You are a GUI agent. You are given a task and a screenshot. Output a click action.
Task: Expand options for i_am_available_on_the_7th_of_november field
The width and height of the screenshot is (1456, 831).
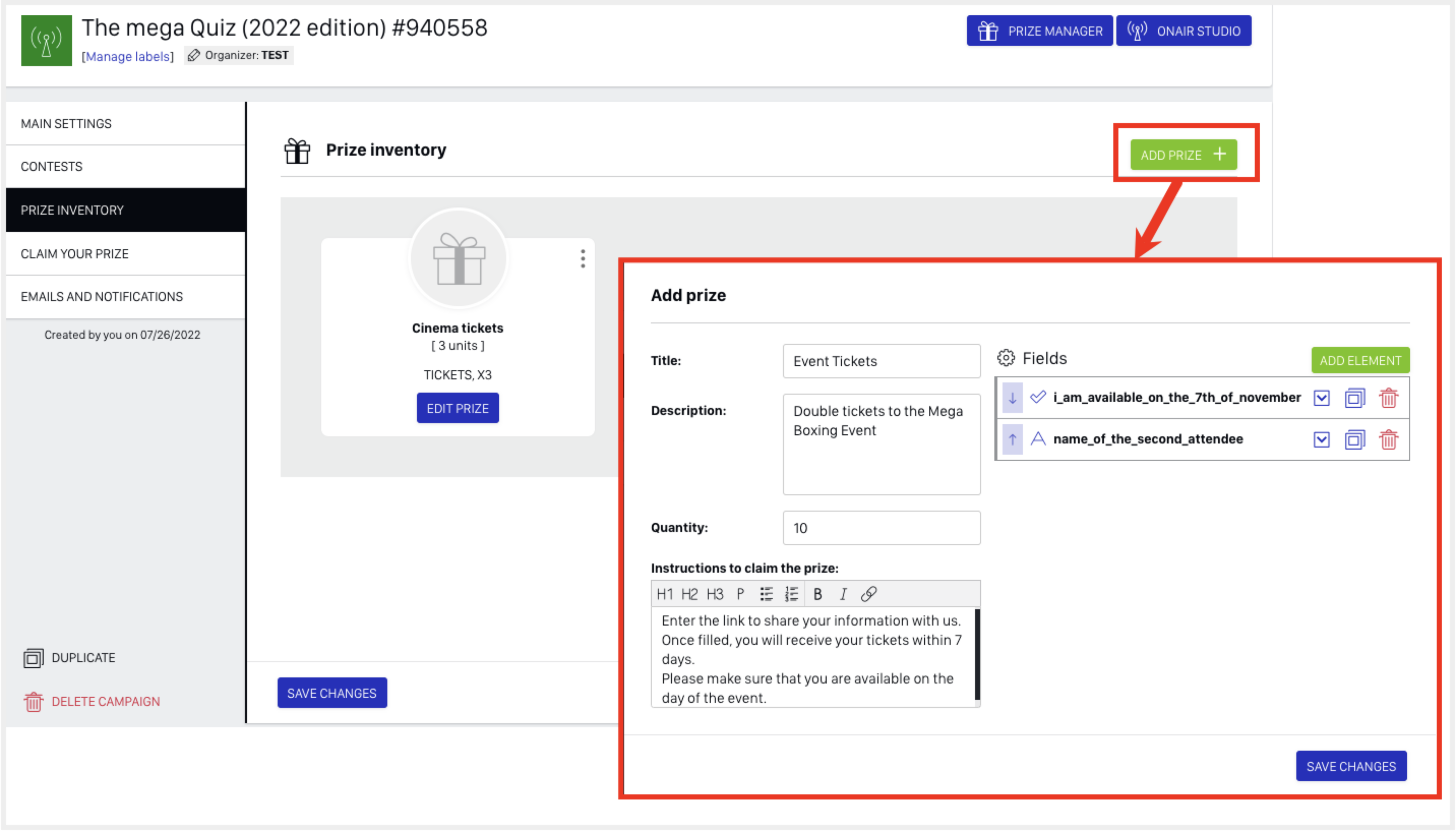pyautogui.click(x=1321, y=398)
